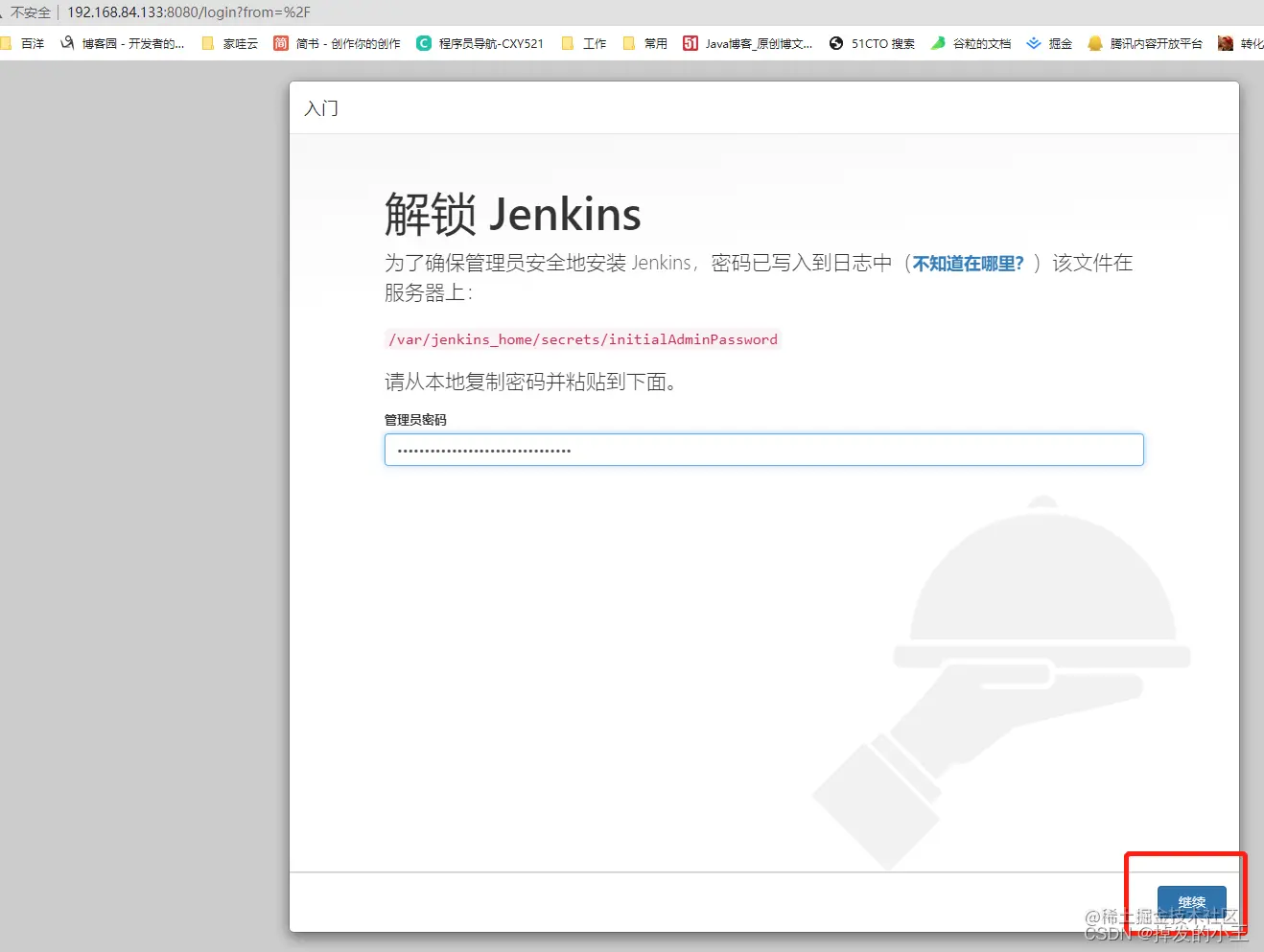Click the 管理员密码 password field
This screenshot has height=952, width=1264.
pyautogui.click(x=763, y=449)
